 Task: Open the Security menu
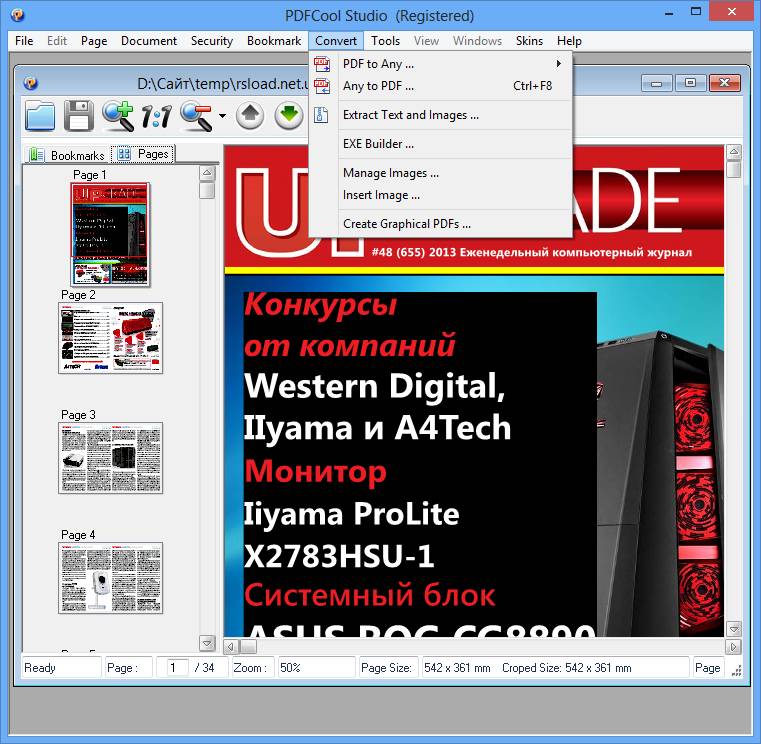click(212, 41)
